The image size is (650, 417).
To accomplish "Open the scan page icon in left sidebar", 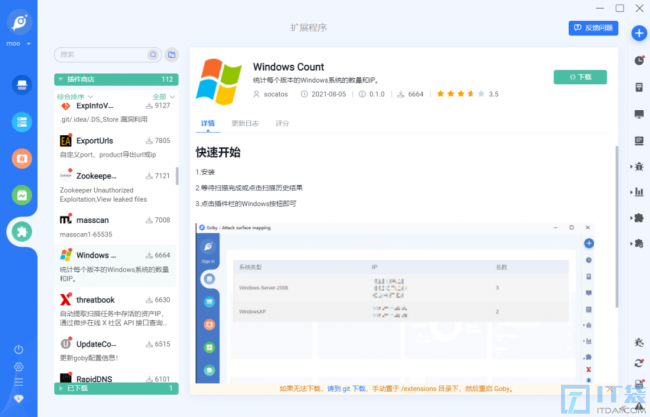I will coord(22,85).
